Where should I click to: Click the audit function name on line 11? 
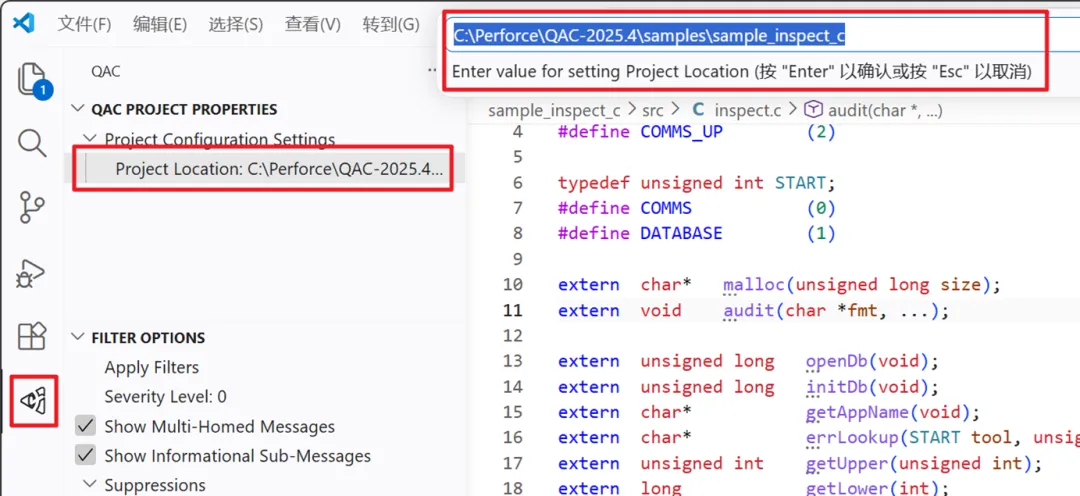[x=749, y=311]
